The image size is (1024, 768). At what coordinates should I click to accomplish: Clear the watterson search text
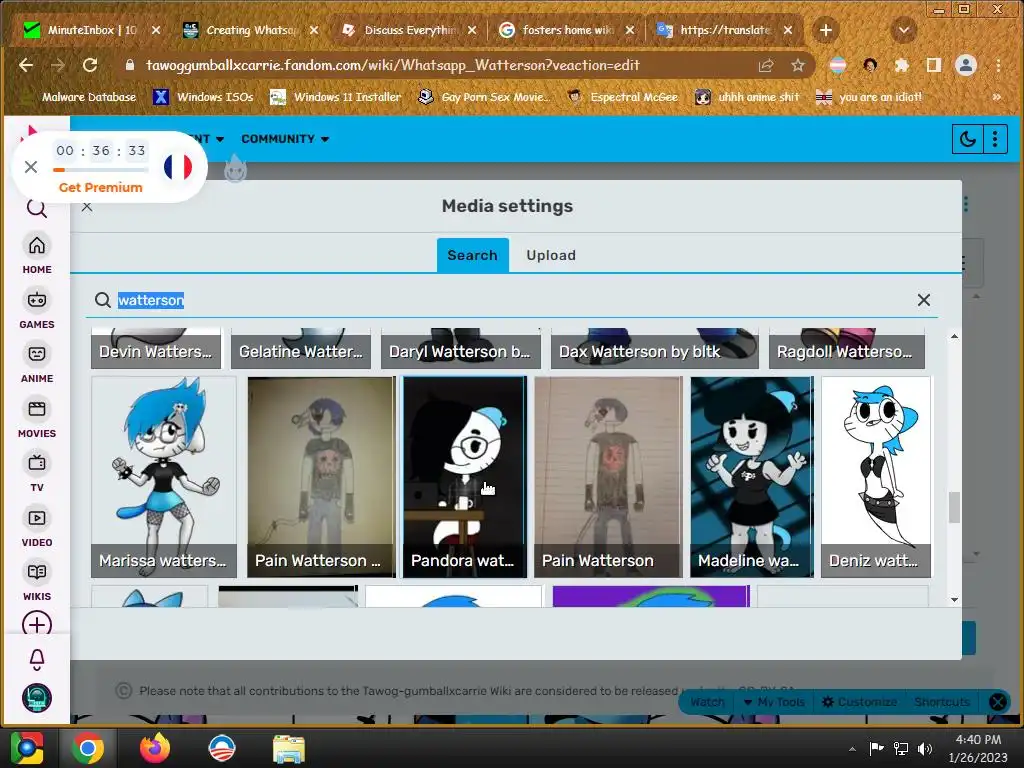pos(923,300)
